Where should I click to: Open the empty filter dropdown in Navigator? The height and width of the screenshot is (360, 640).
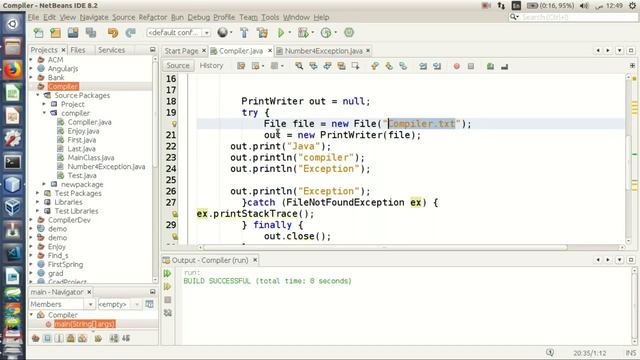click(119, 304)
